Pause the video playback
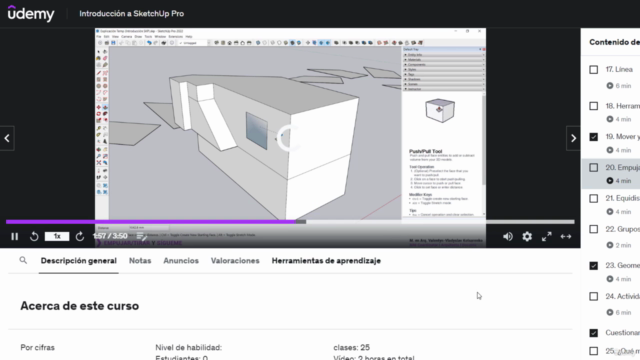Screen dimensions: 640x360 (15, 236)
